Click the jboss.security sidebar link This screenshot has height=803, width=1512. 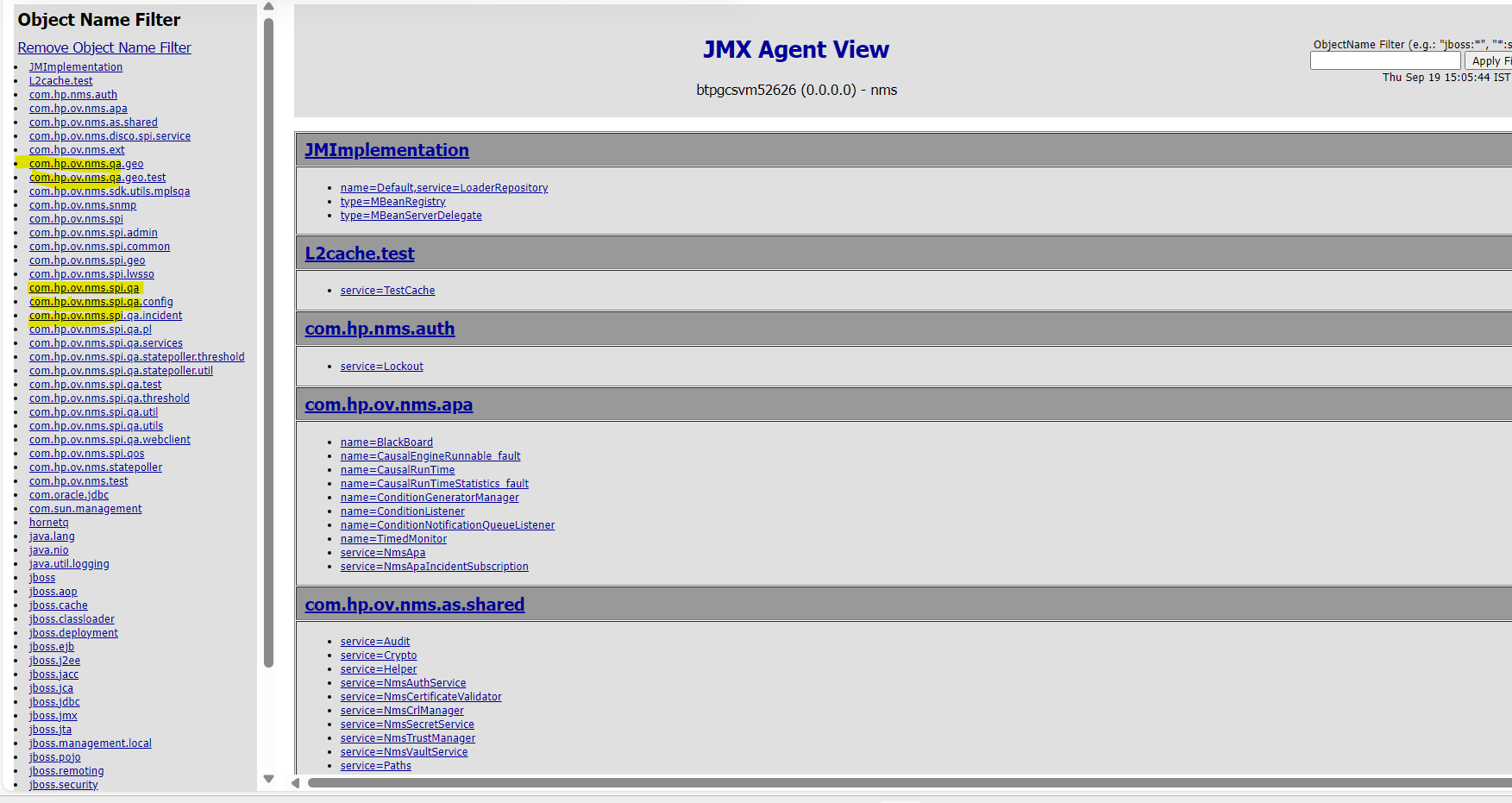(63, 785)
